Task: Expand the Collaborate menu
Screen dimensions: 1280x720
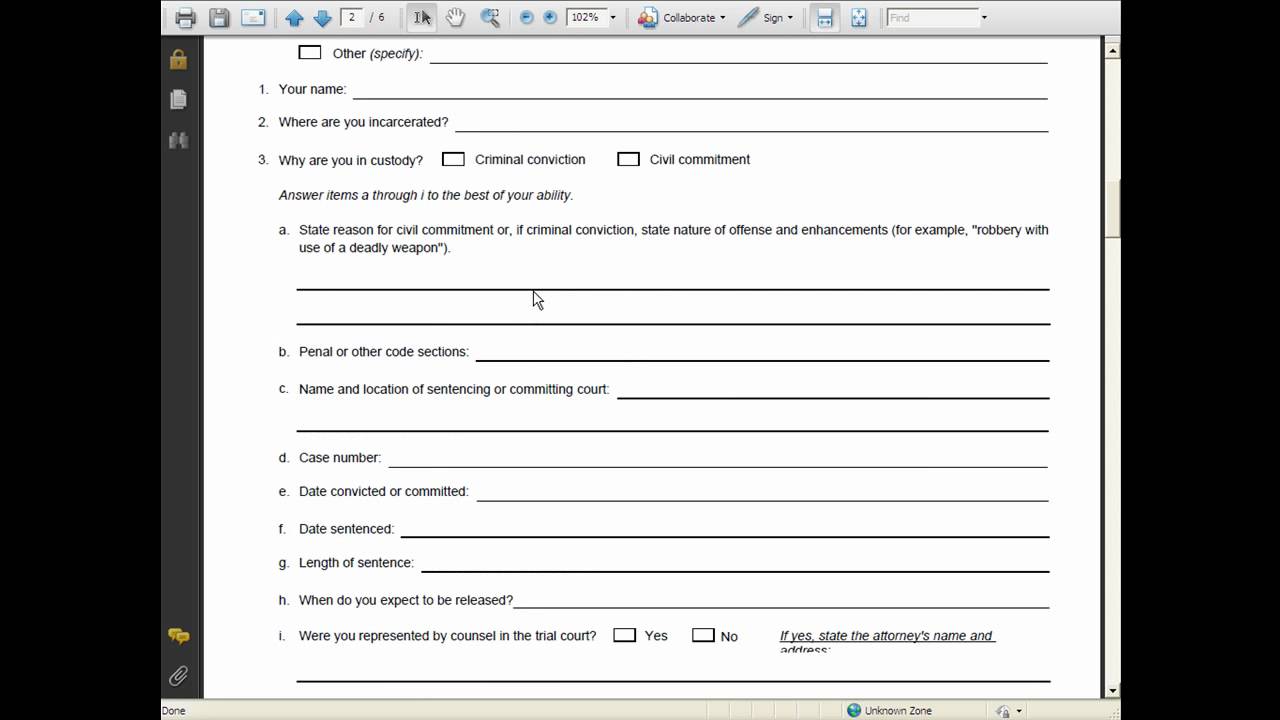Action: click(722, 17)
